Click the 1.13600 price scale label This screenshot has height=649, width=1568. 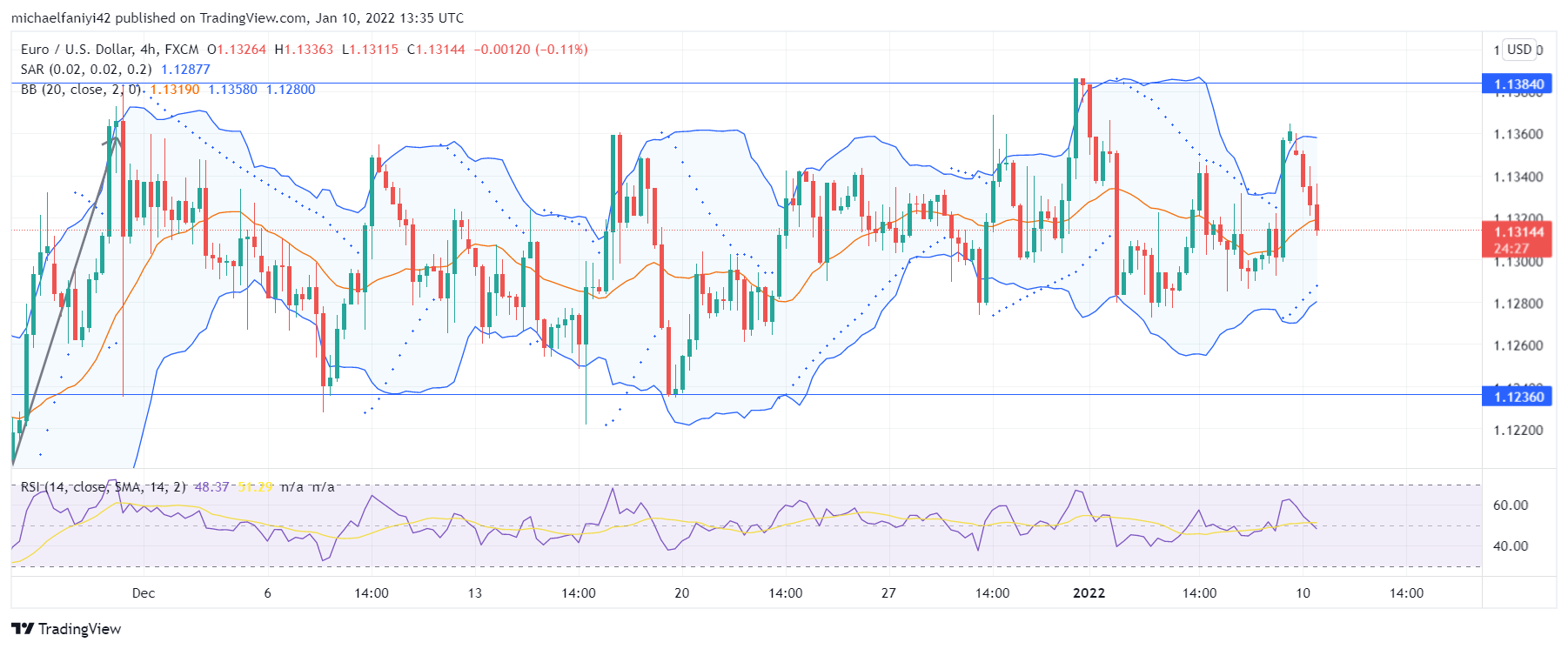click(1518, 134)
